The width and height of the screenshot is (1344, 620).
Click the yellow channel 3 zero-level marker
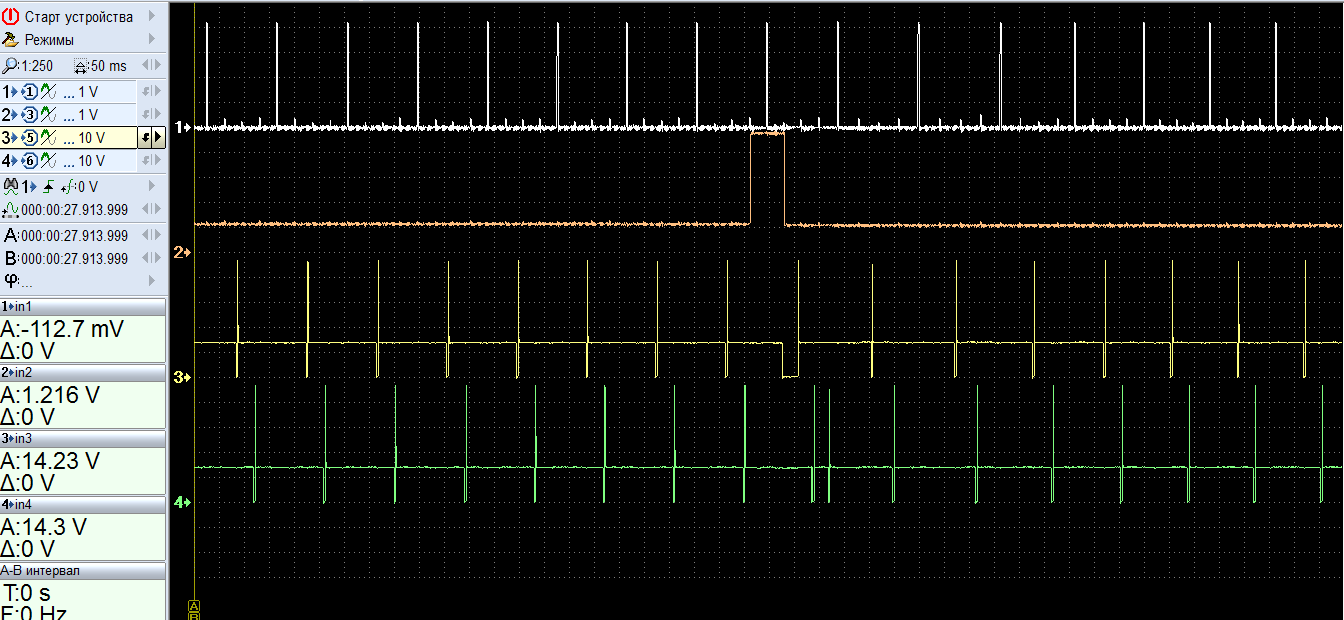pyautogui.click(x=182, y=377)
